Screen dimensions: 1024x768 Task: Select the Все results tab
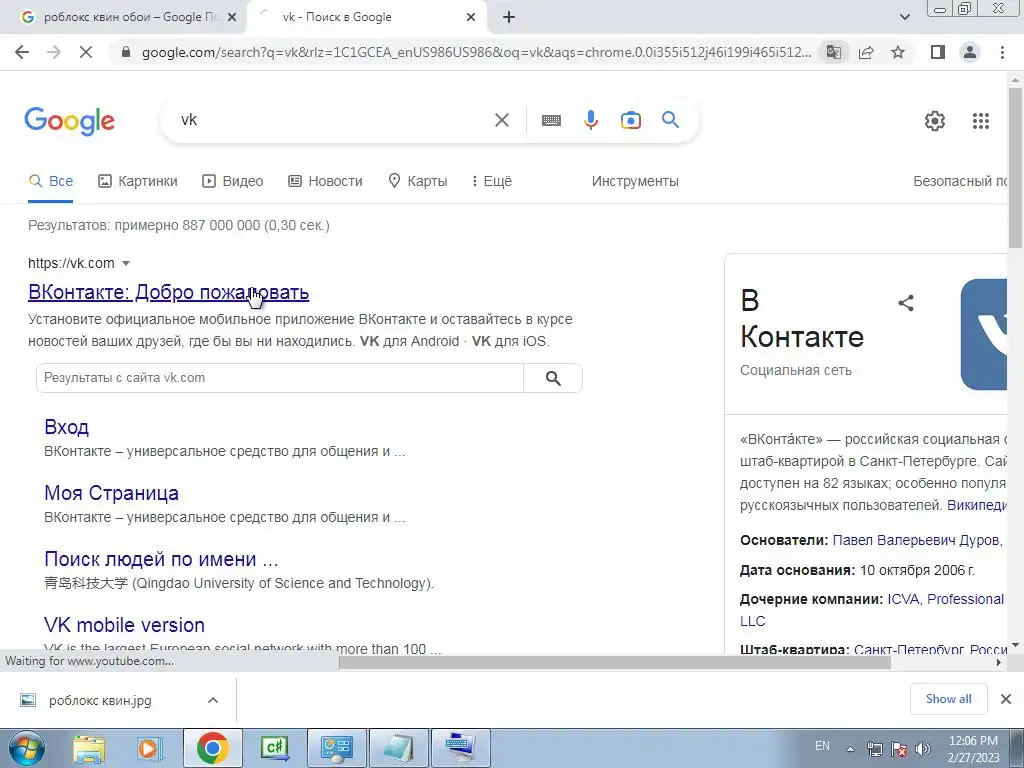(51, 181)
